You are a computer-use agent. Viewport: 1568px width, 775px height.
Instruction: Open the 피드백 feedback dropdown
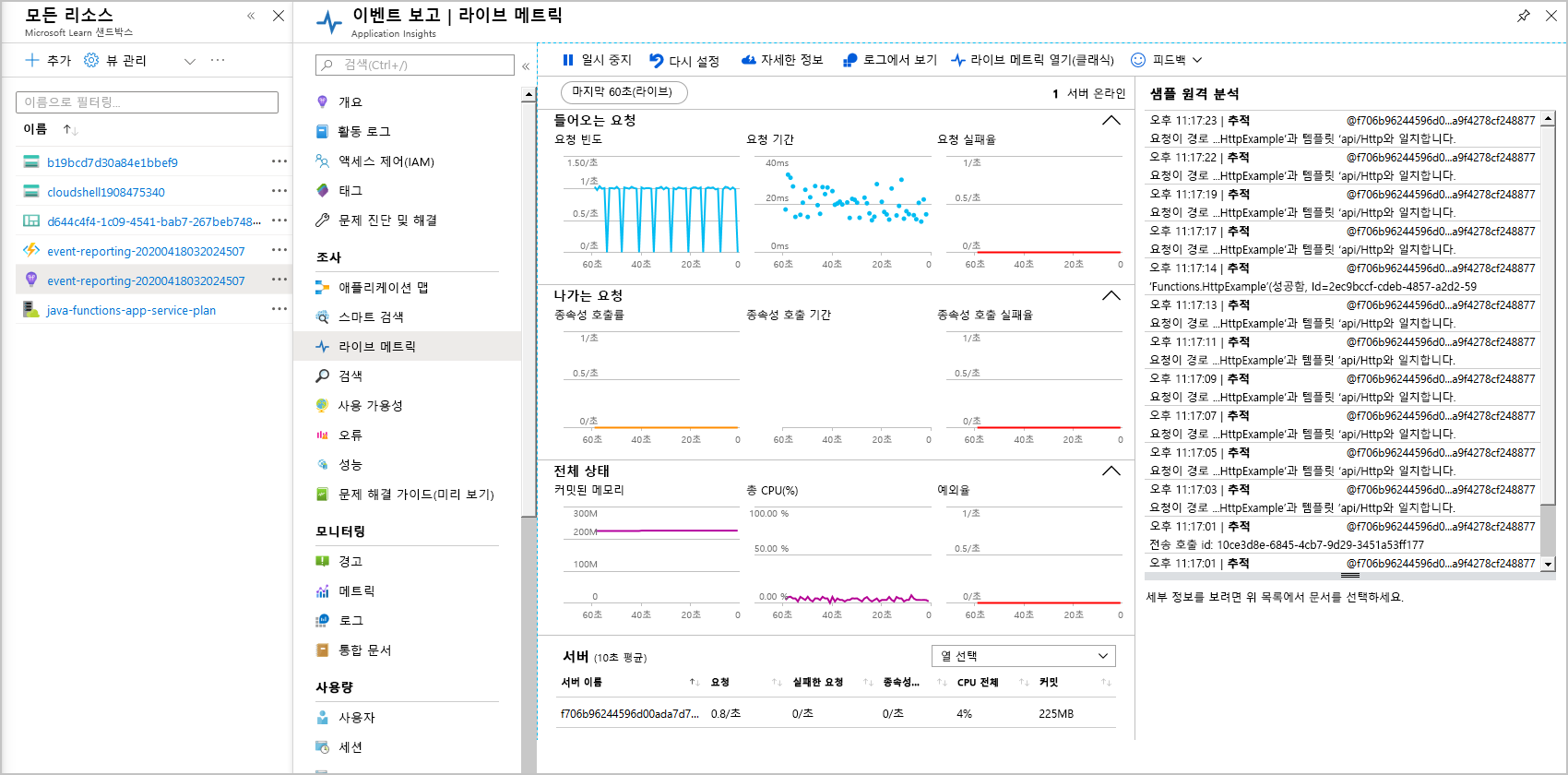pyautogui.click(x=1167, y=60)
